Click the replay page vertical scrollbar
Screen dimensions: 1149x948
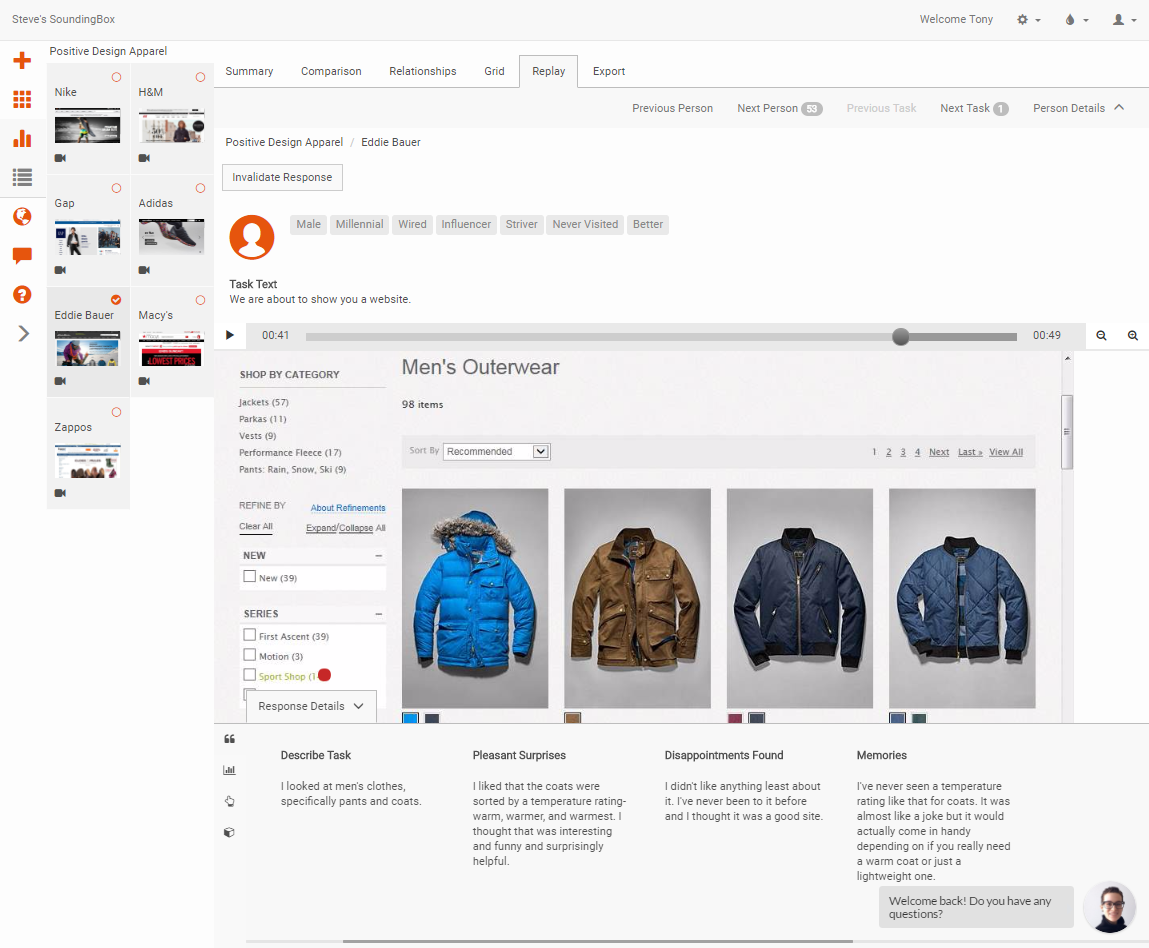point(1067,432)
